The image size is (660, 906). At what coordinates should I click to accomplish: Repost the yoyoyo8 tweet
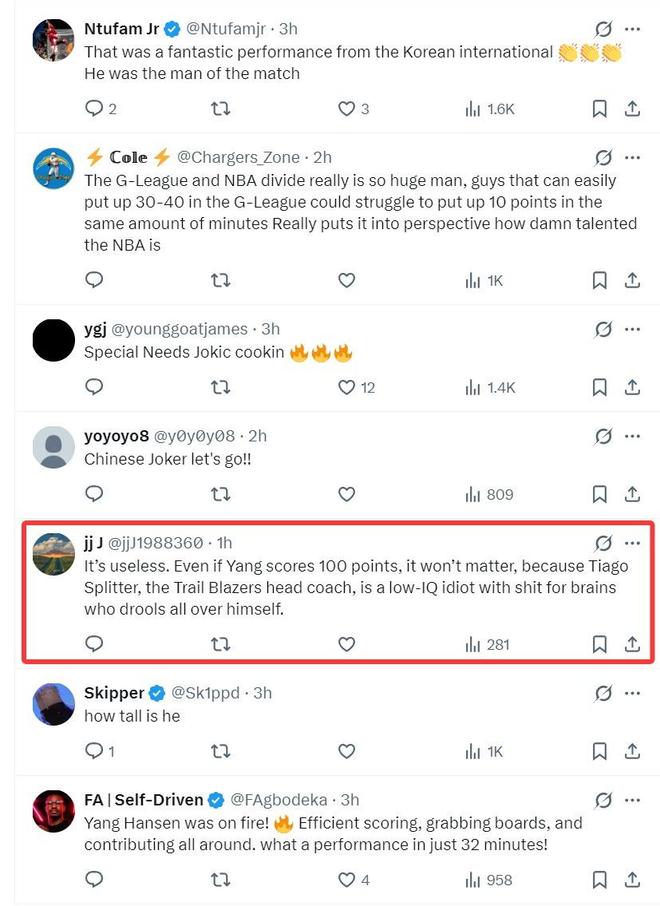[221, 494]
